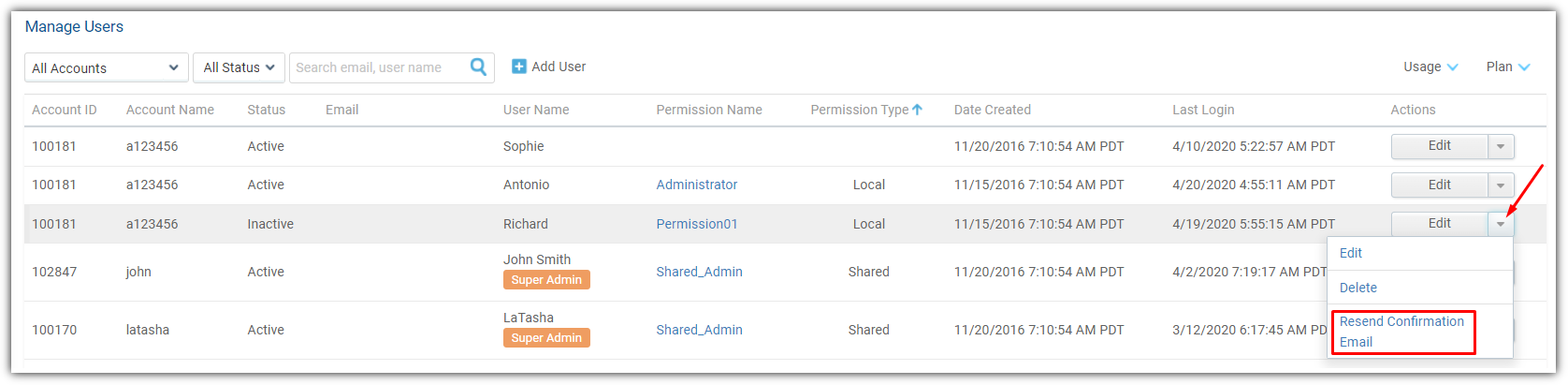Focus the search email, user name field

378,67
